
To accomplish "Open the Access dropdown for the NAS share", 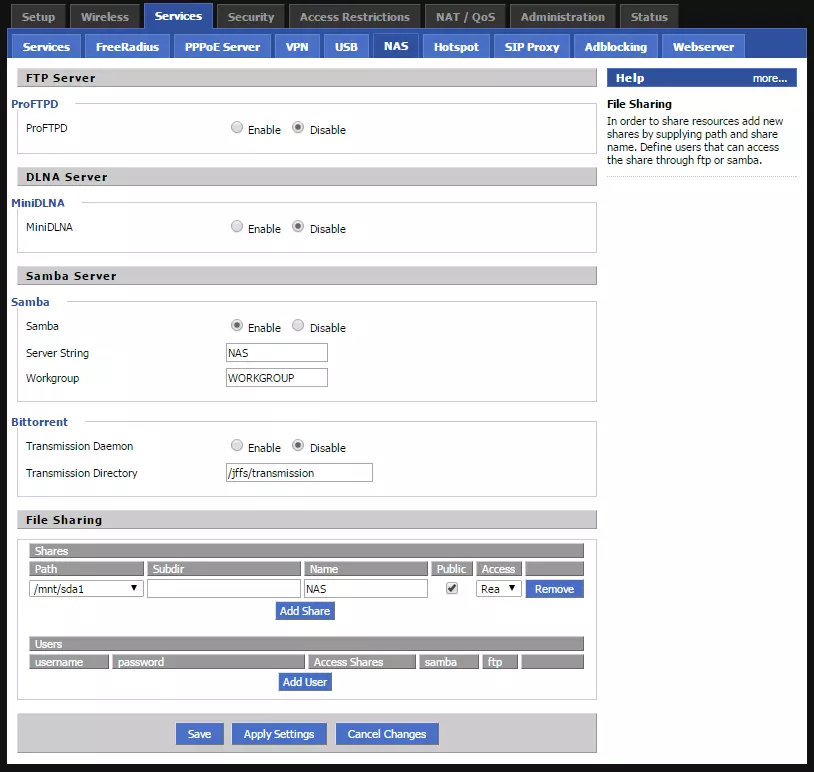I will pos(497,588).
